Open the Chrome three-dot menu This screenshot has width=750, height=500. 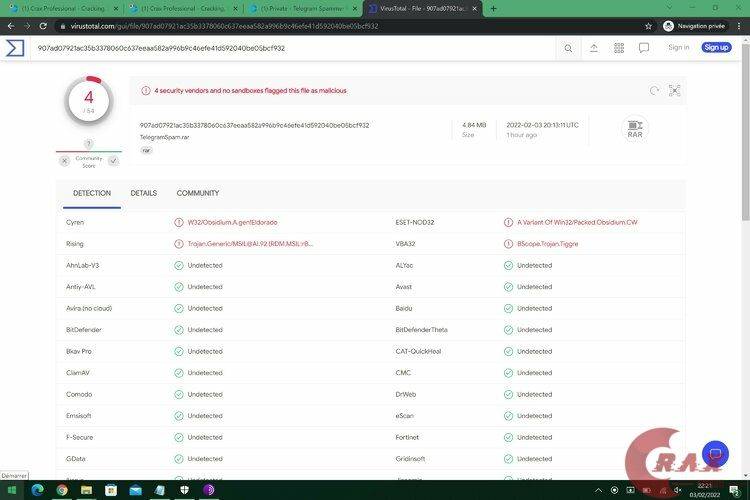coord(739,26)
